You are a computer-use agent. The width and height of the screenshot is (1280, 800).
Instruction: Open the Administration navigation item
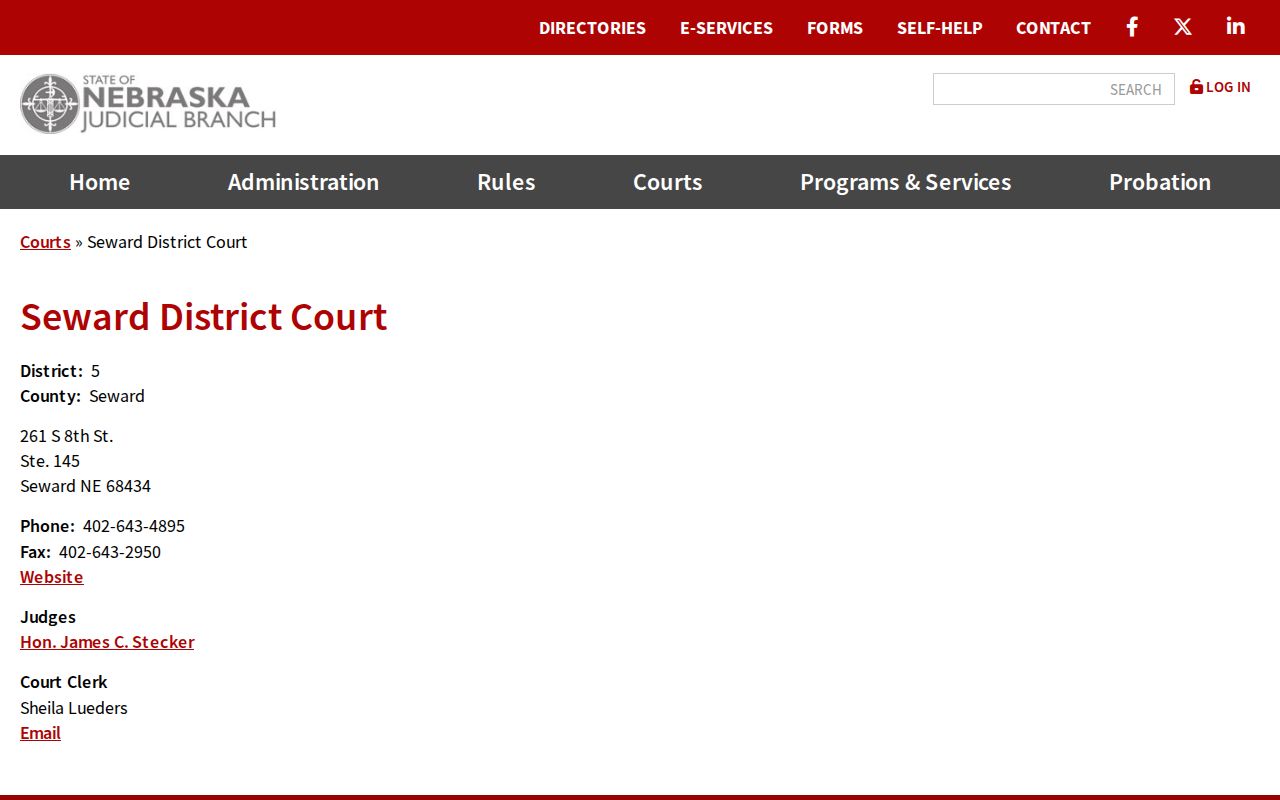[x=303, y=182]
